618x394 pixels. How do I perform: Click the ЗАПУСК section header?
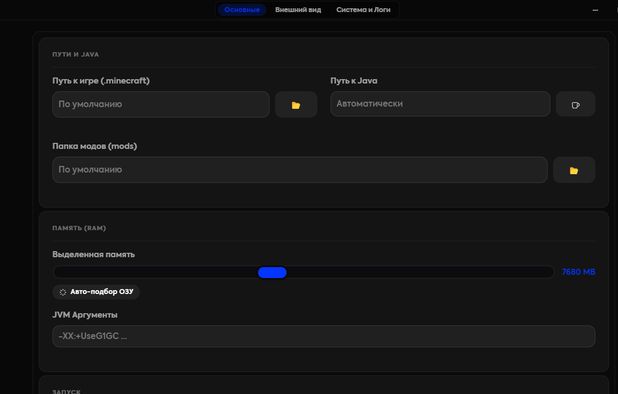click(66, 391)
